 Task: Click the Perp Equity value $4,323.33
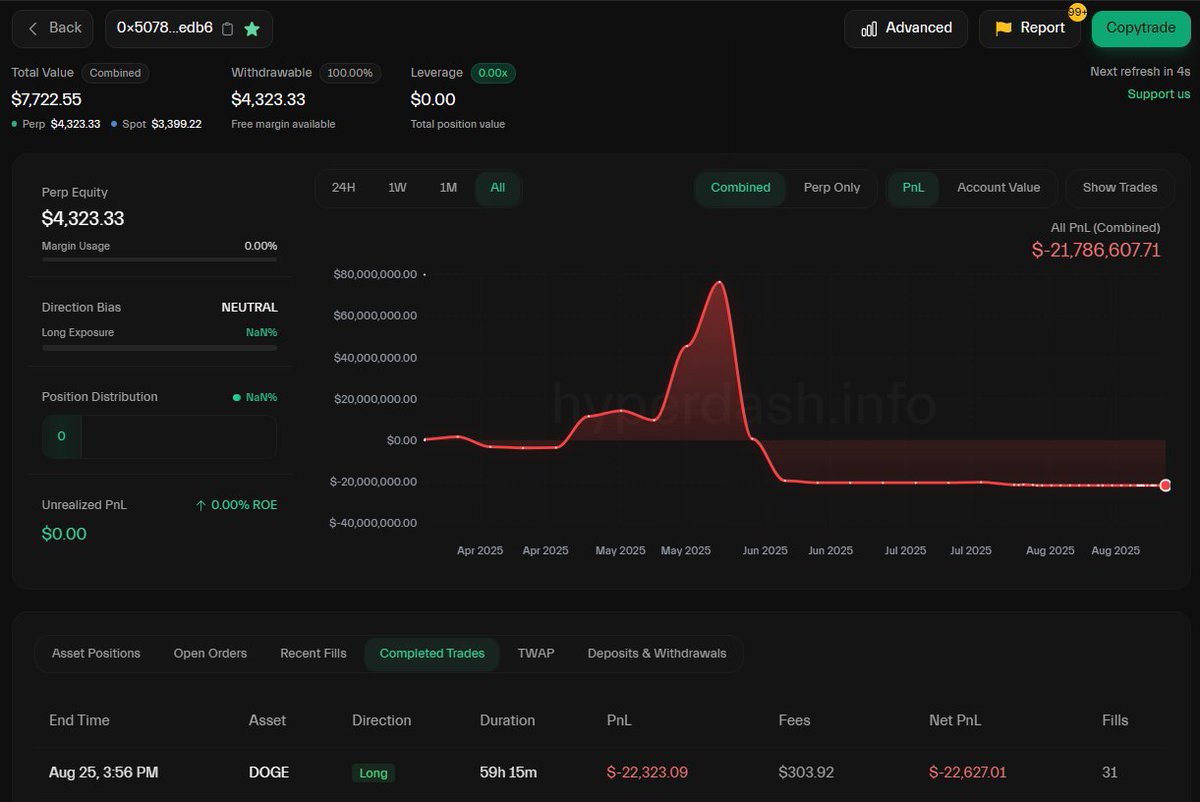click(83, 218)
